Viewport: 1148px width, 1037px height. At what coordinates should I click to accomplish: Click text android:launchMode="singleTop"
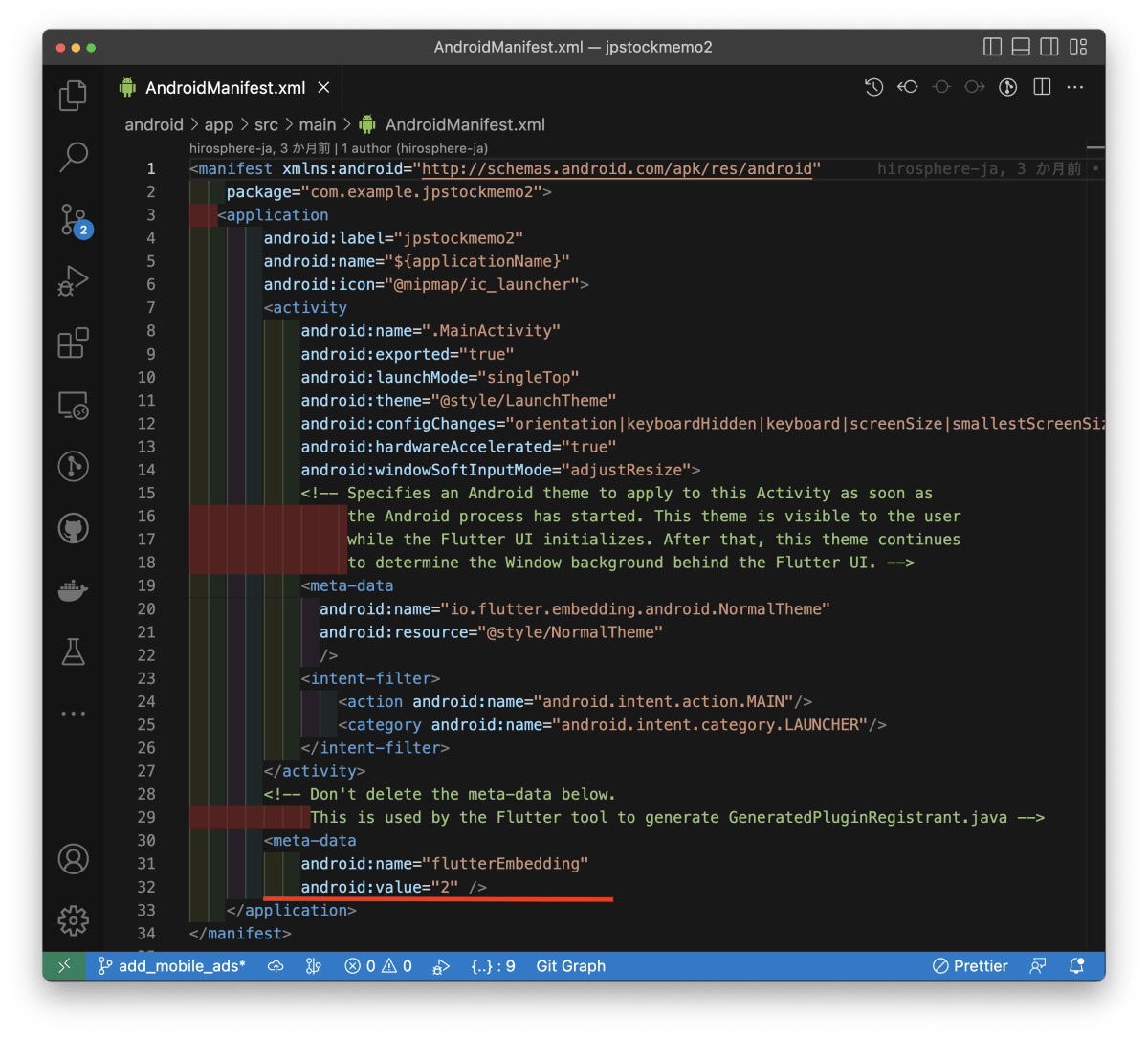click(x=440, y=377)
